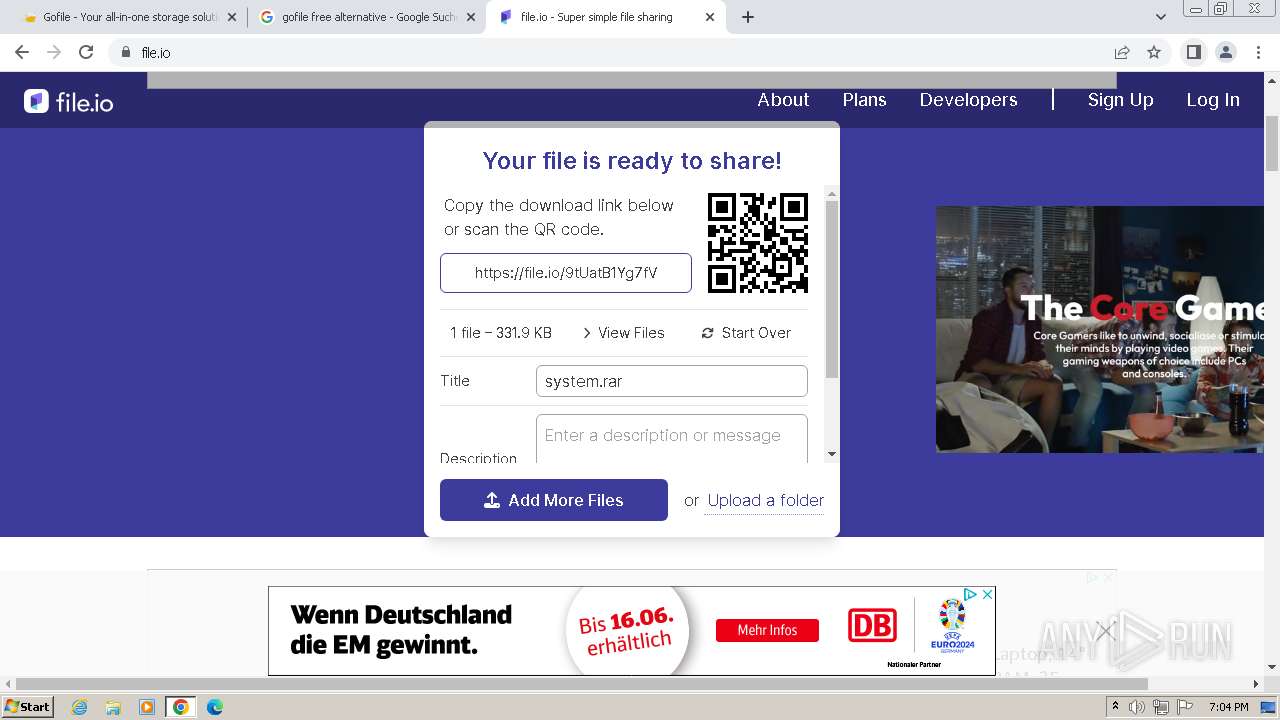Click the action center flag icon

[x=1185, y=707]
